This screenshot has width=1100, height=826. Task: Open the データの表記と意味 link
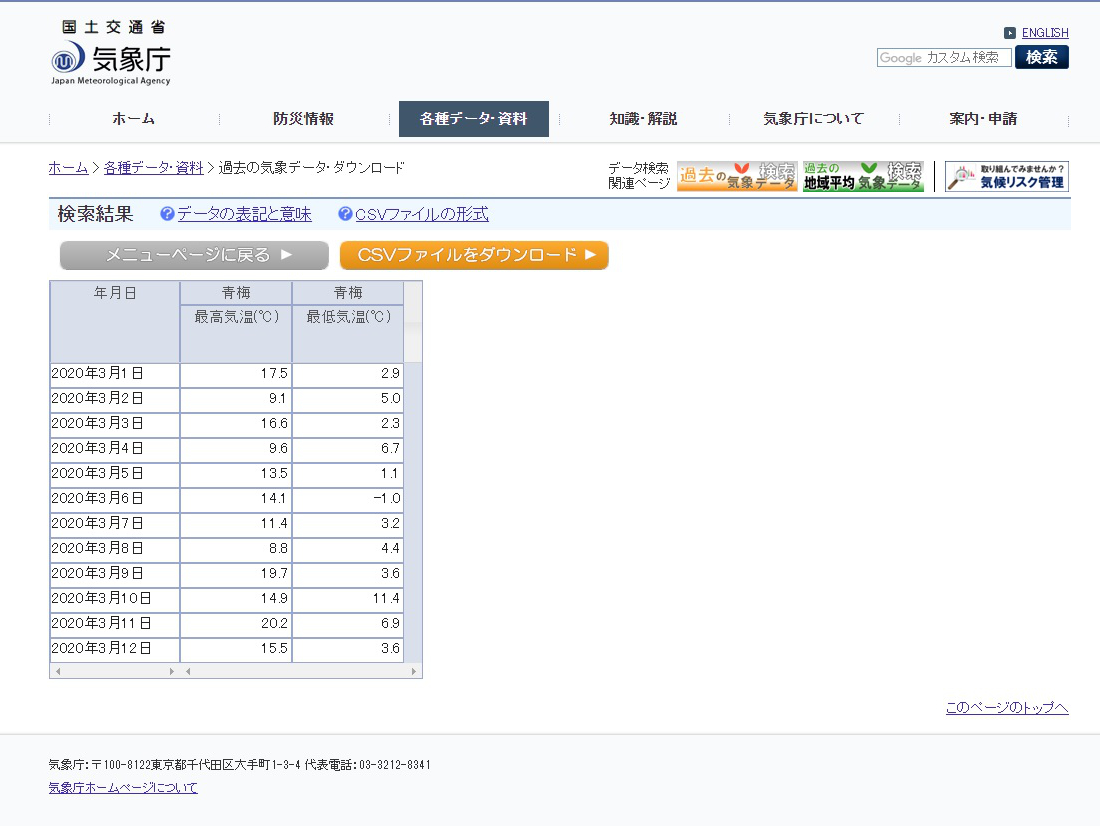point(244,214)
